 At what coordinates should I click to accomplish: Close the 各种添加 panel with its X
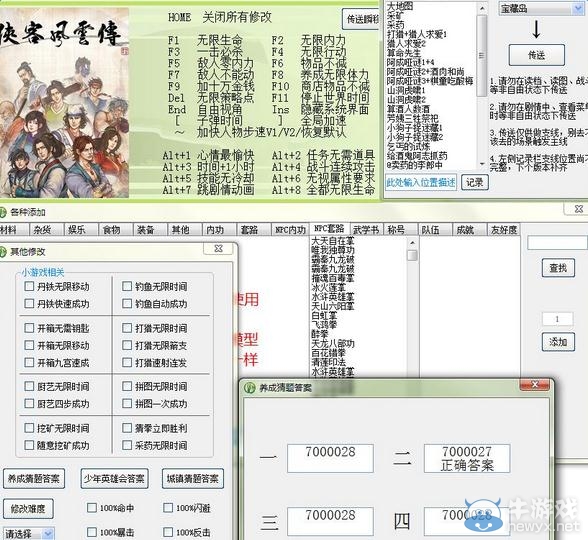point(579,209)
